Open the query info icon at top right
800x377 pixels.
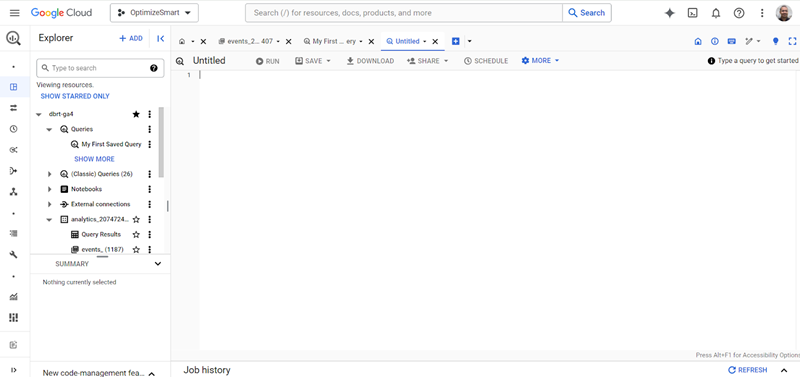[715, 41]
